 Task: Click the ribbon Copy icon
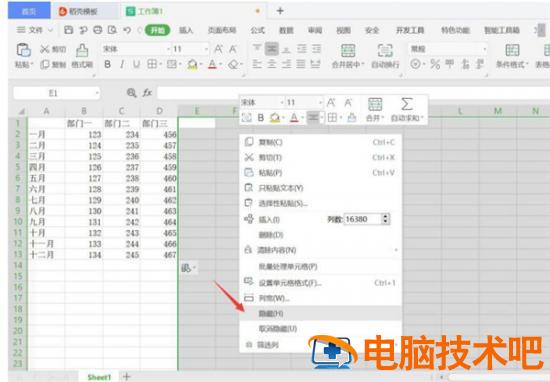[45, 64]
